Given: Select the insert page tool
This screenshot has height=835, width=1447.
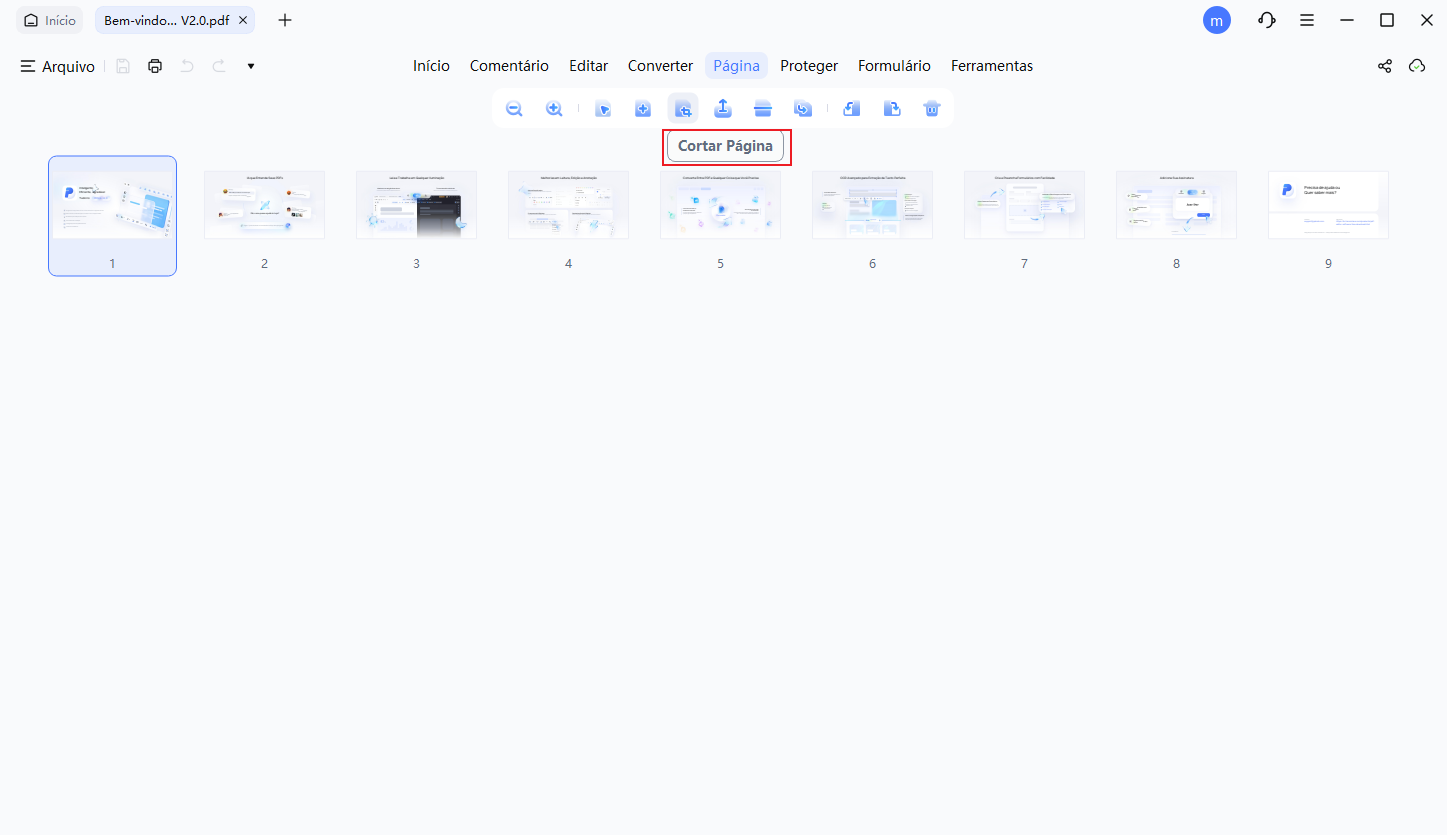Looking at the screenshot, I should 643,108.
